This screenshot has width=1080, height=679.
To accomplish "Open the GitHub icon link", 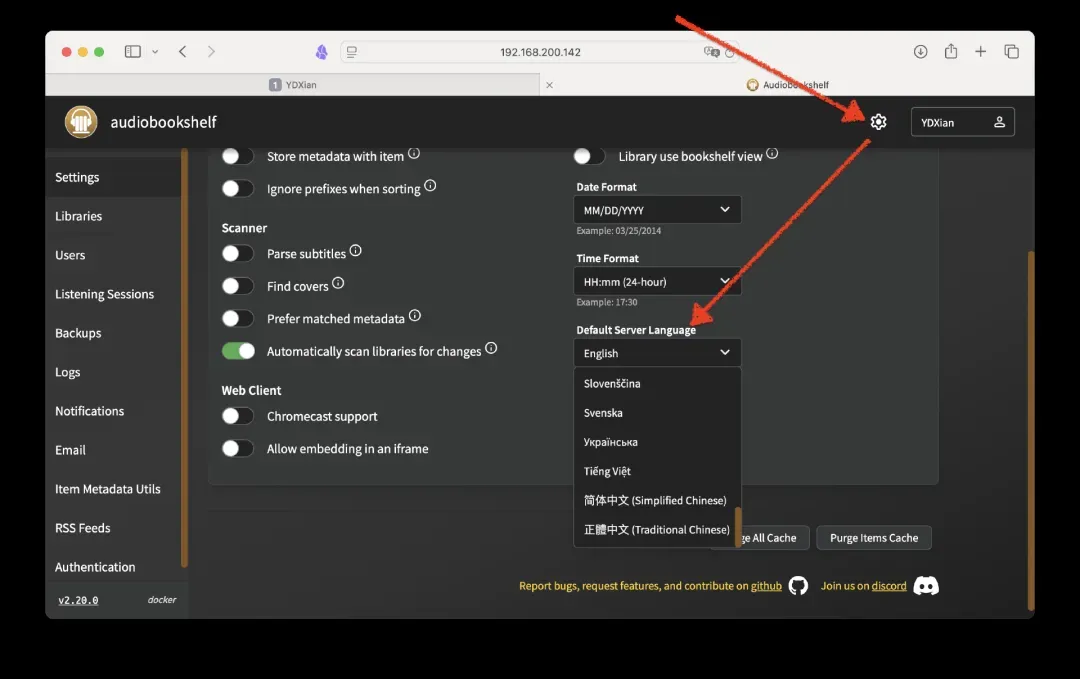I will click(x=798, y=586).
